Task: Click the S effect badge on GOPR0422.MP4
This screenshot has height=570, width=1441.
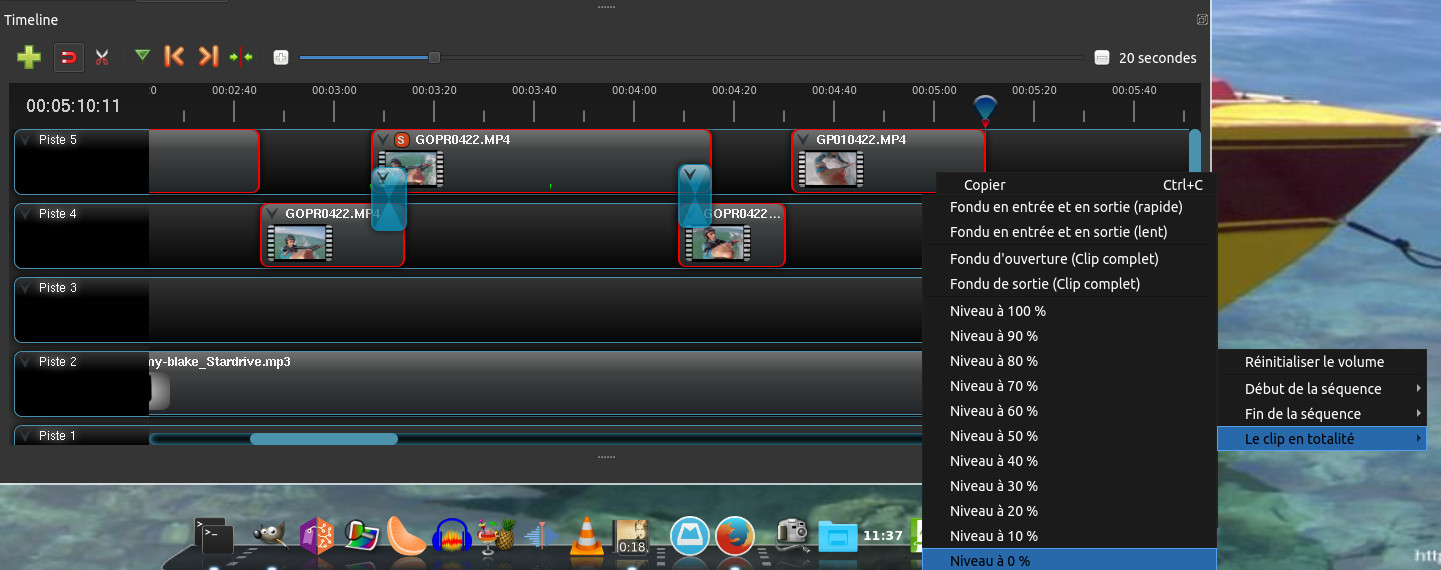Action: (x=402, y=140)
